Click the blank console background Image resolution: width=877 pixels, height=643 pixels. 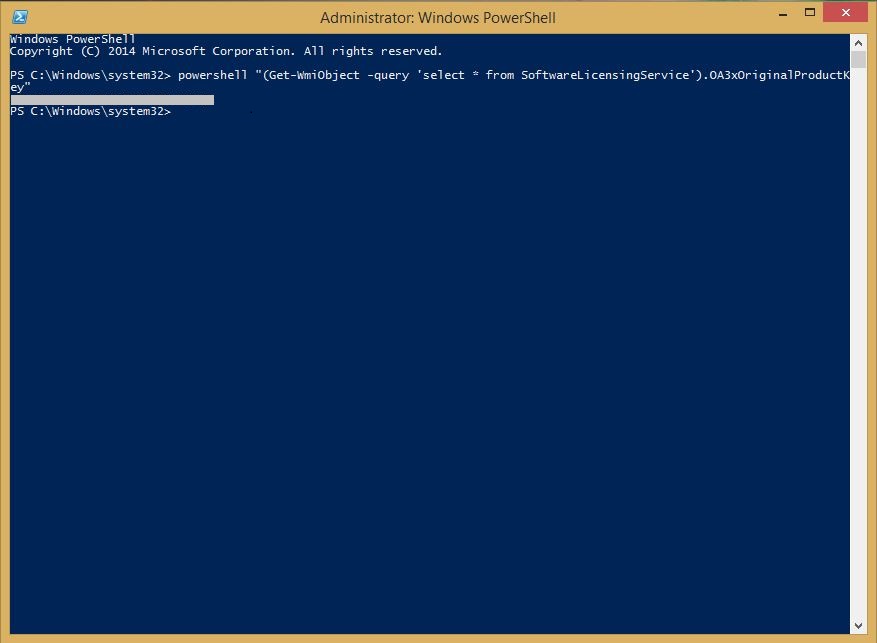430,350
